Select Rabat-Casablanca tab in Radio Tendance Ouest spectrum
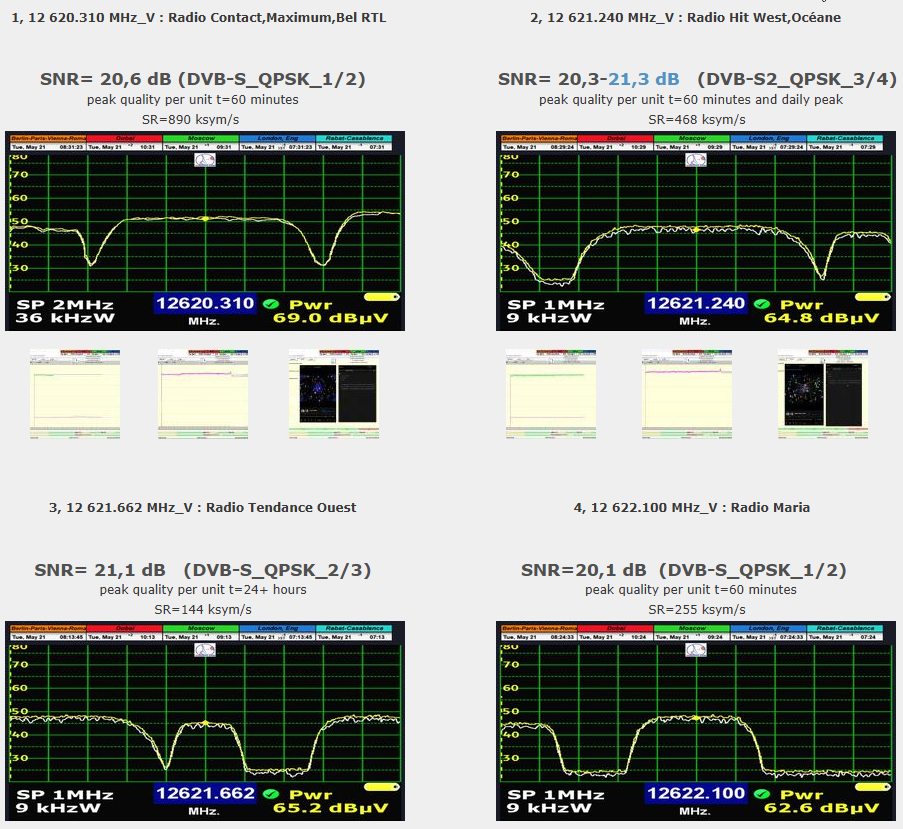This screenshot has height=829, width=903. [358, 629]
